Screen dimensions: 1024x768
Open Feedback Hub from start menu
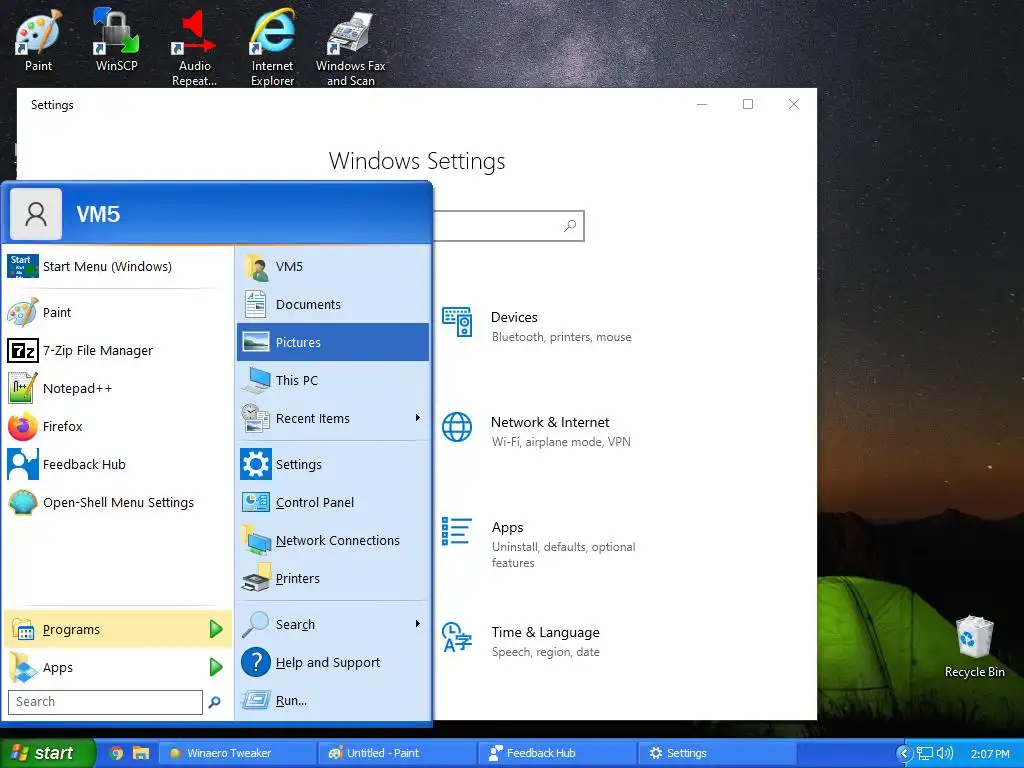tap(118, 464)
